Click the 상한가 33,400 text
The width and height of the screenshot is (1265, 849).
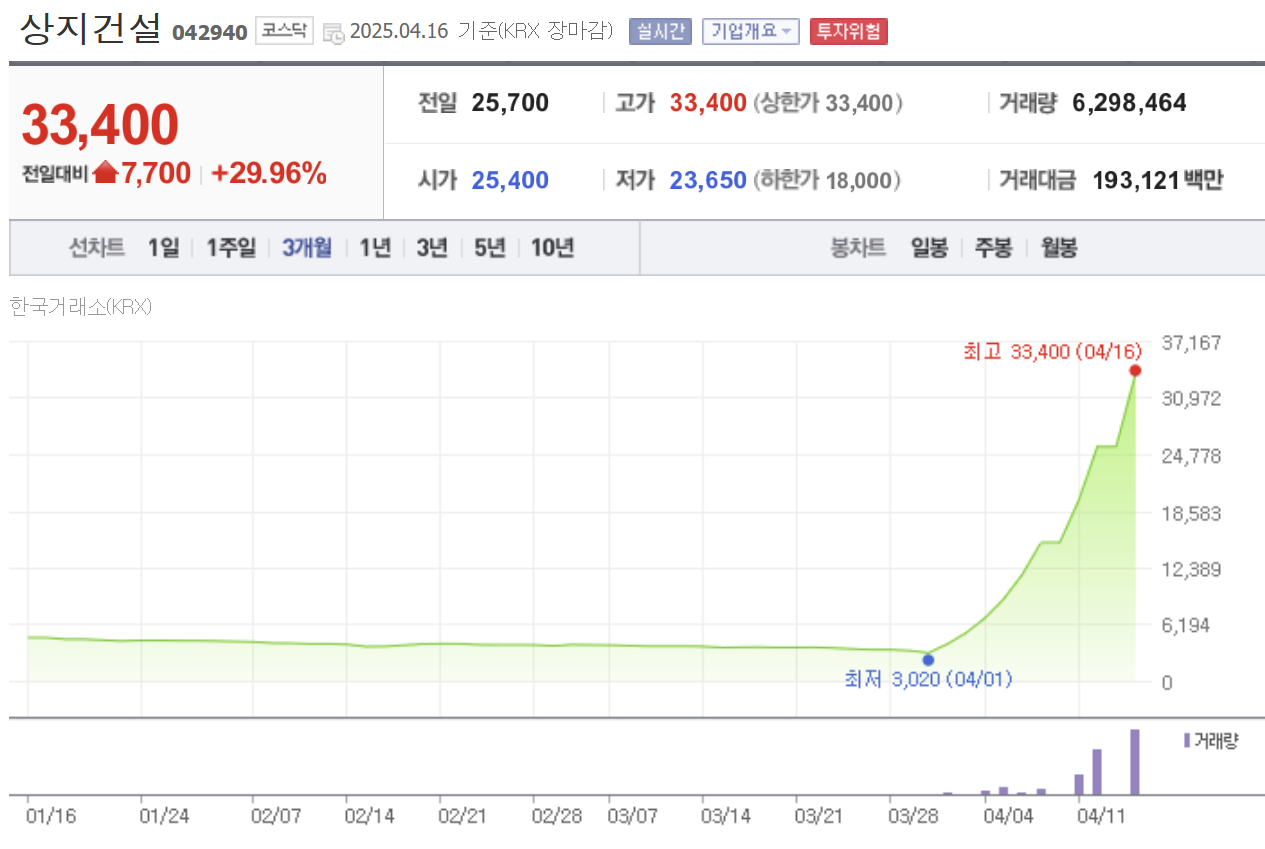click(x=828, y=102)
